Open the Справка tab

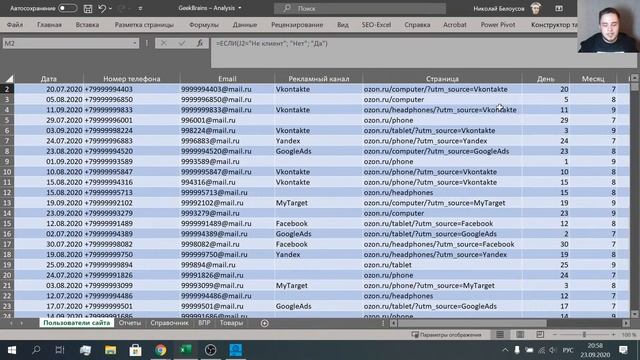tap(417, 25)
